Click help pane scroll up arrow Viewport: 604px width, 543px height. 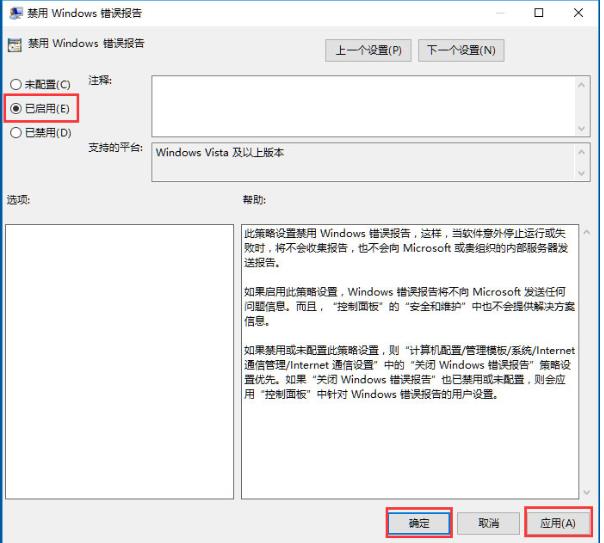point(587,232)
